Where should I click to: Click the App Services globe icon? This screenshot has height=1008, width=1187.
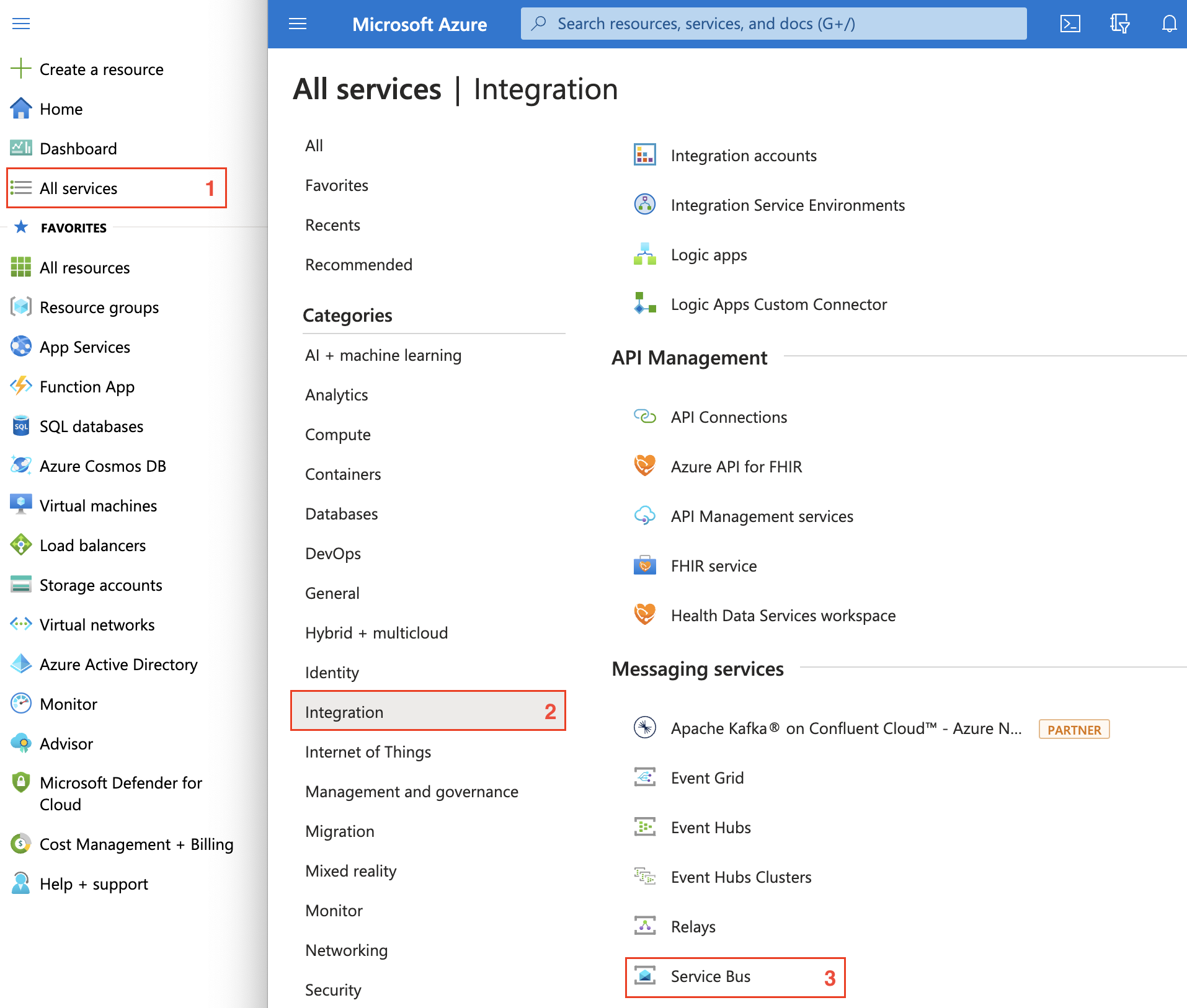click(21, 347)
